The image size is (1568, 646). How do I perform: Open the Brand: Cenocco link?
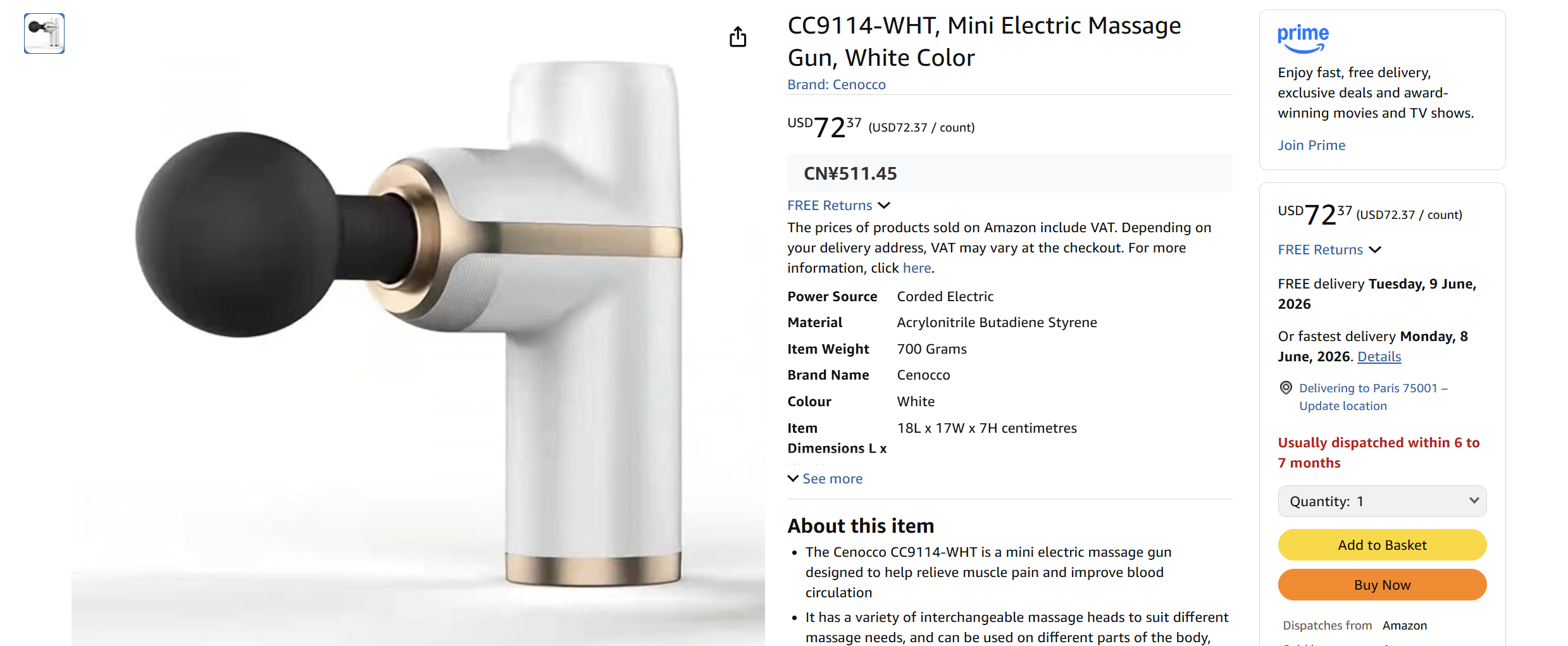click(x=836, y=85)
